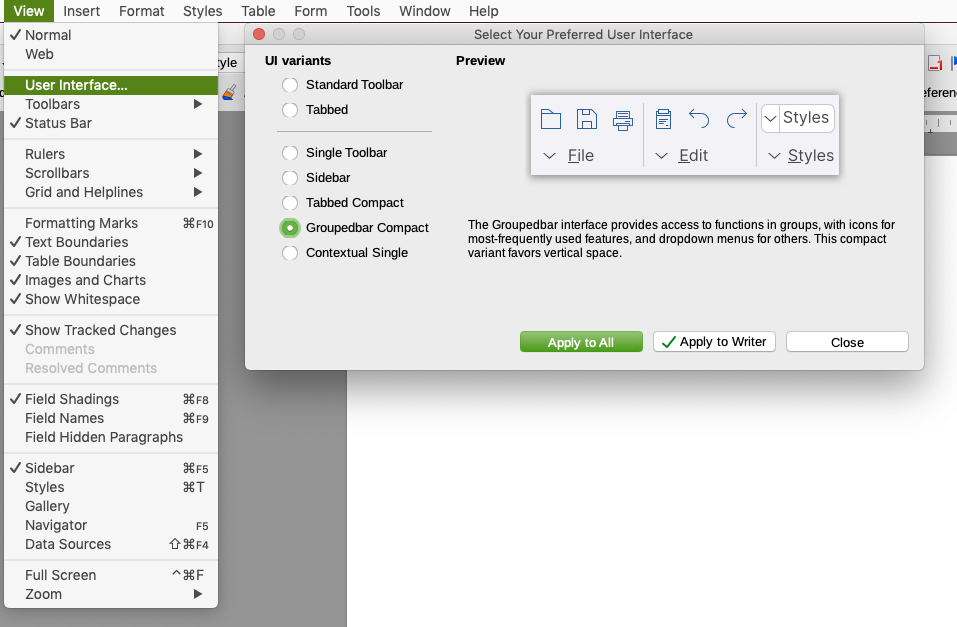The image size is (957, 627).
Task: Choose the Sidebar UI variant
Action: [290, 178]
